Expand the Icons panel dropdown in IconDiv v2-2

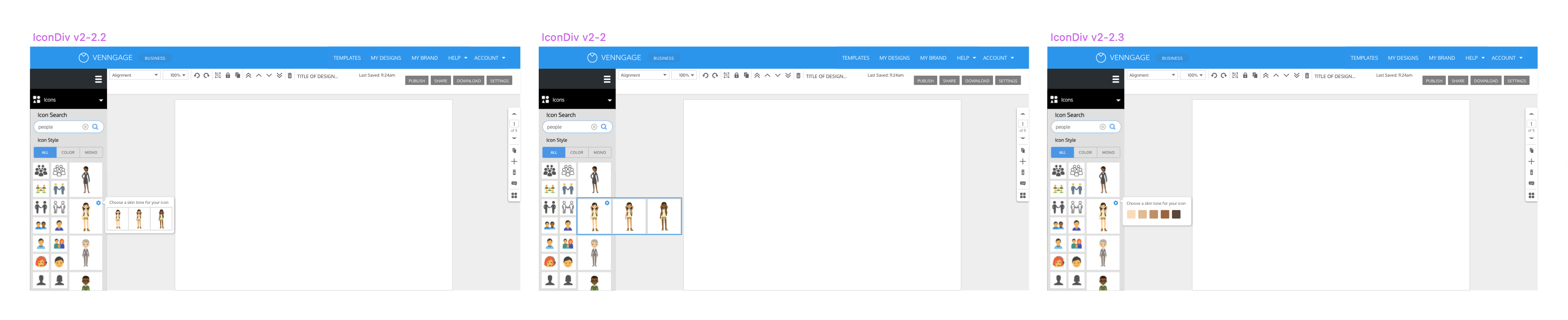point(609,100)
